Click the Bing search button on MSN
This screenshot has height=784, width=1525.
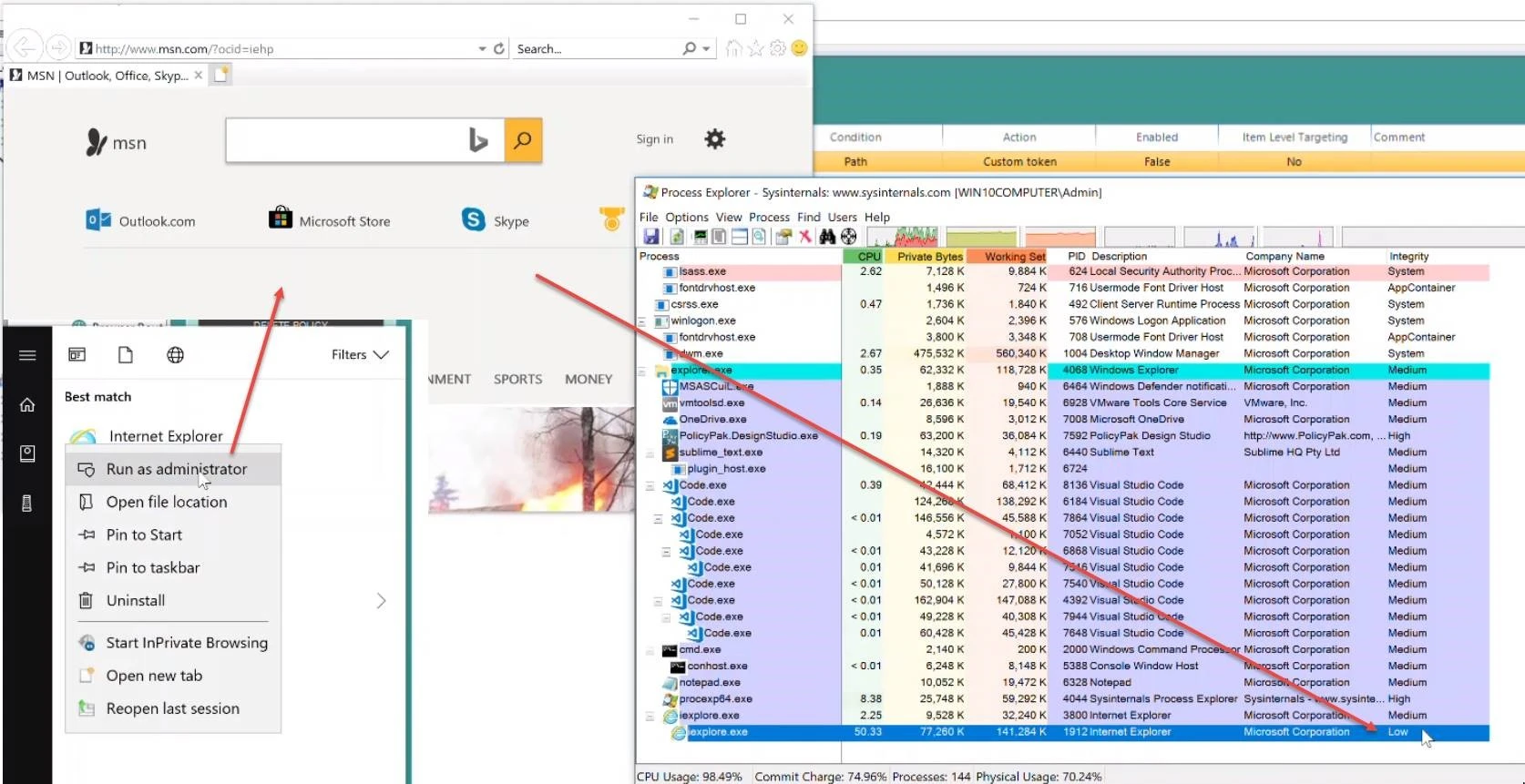pyautogui.click(x=523, y=140)
